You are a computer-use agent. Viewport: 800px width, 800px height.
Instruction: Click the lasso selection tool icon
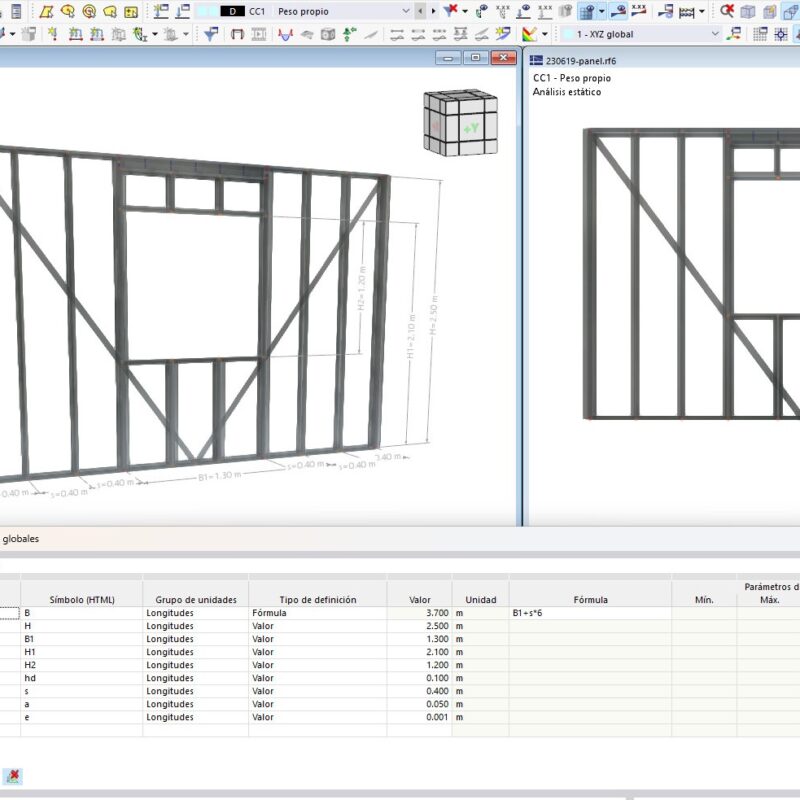[x=67, y=11]
